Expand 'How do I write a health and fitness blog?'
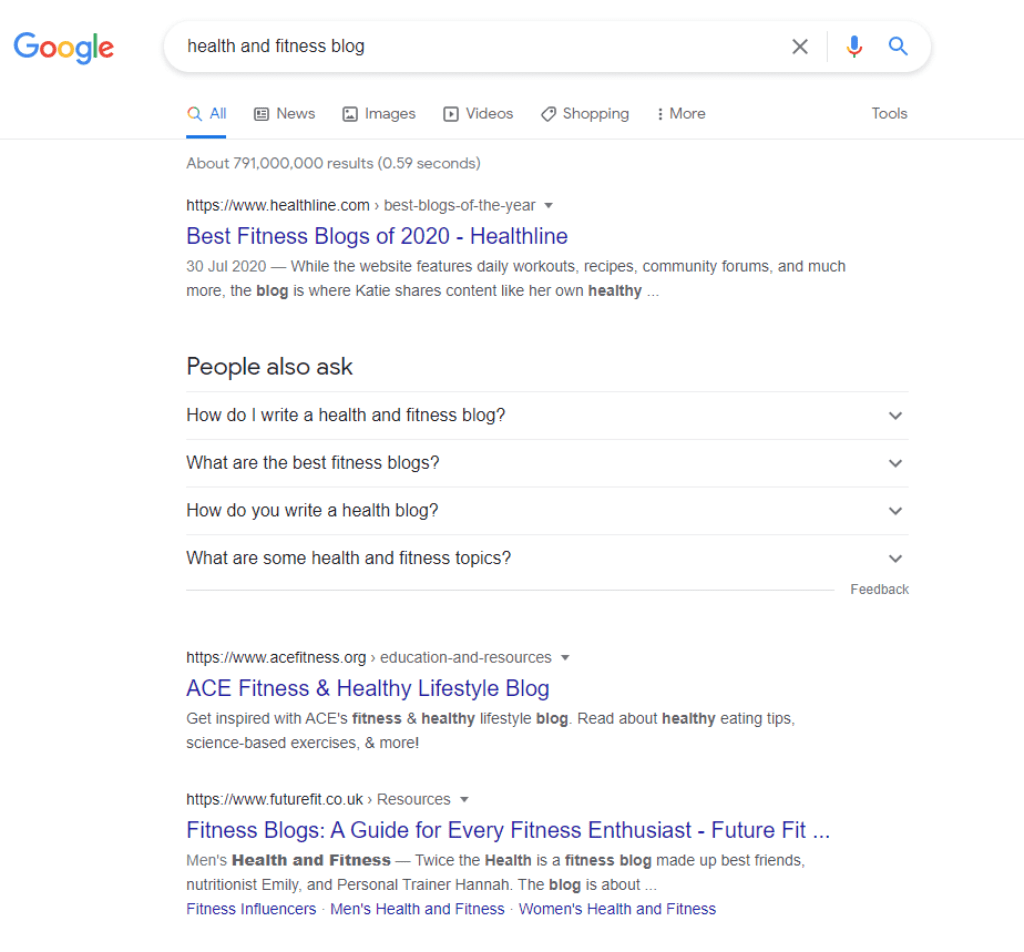1024x952 pixels. point(547,415)
